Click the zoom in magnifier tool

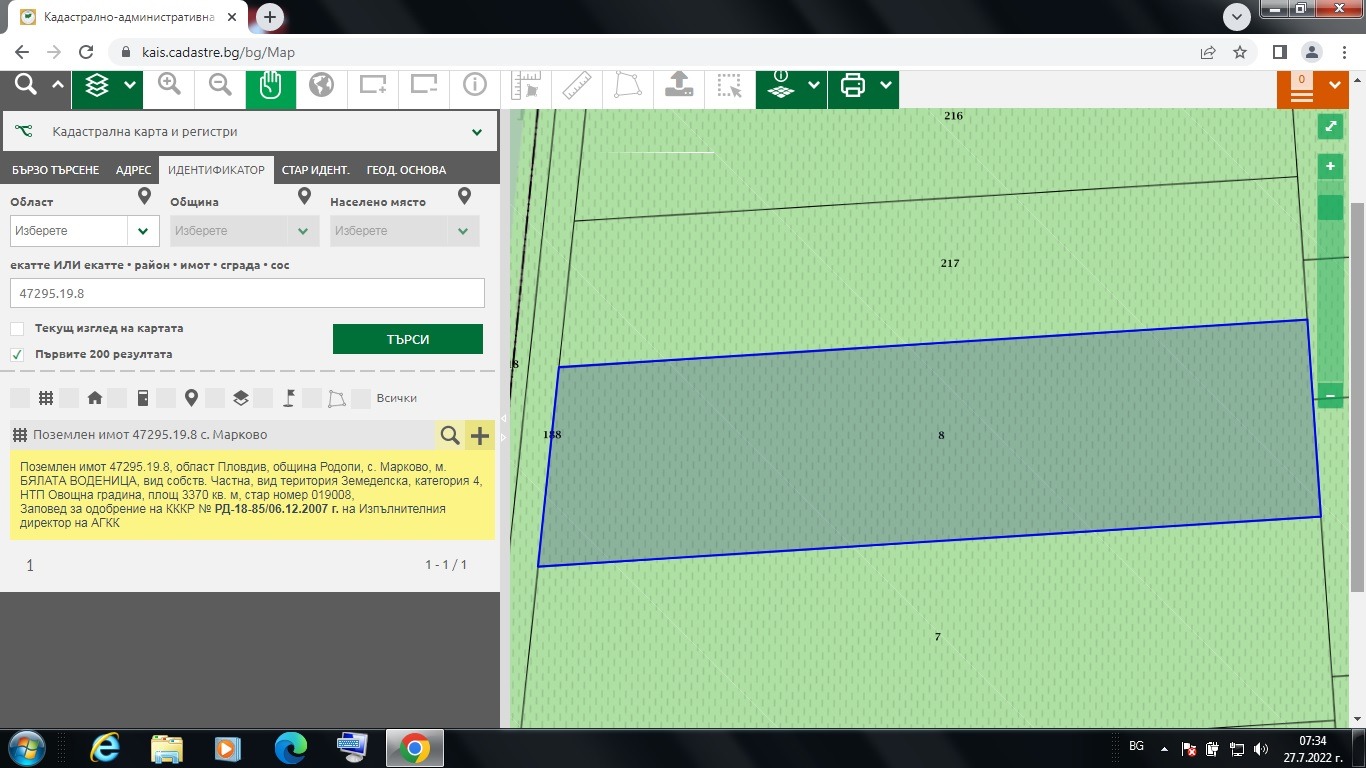(x=170, y=86)
